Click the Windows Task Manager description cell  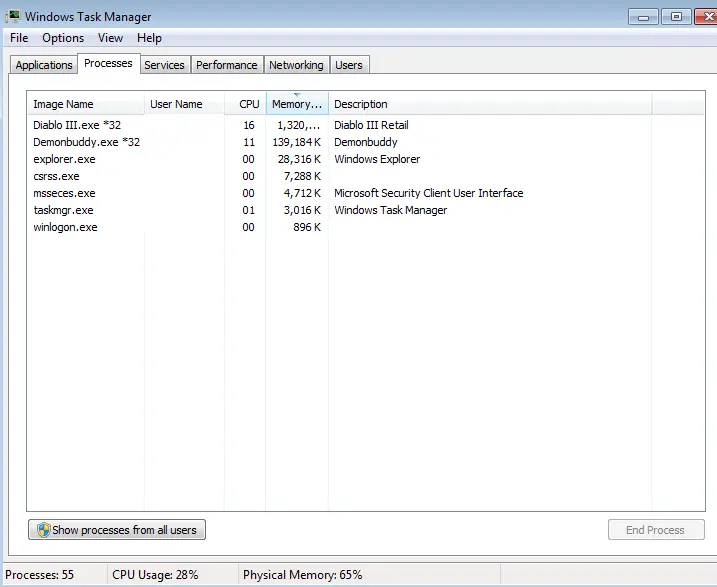tap(391, 210)
